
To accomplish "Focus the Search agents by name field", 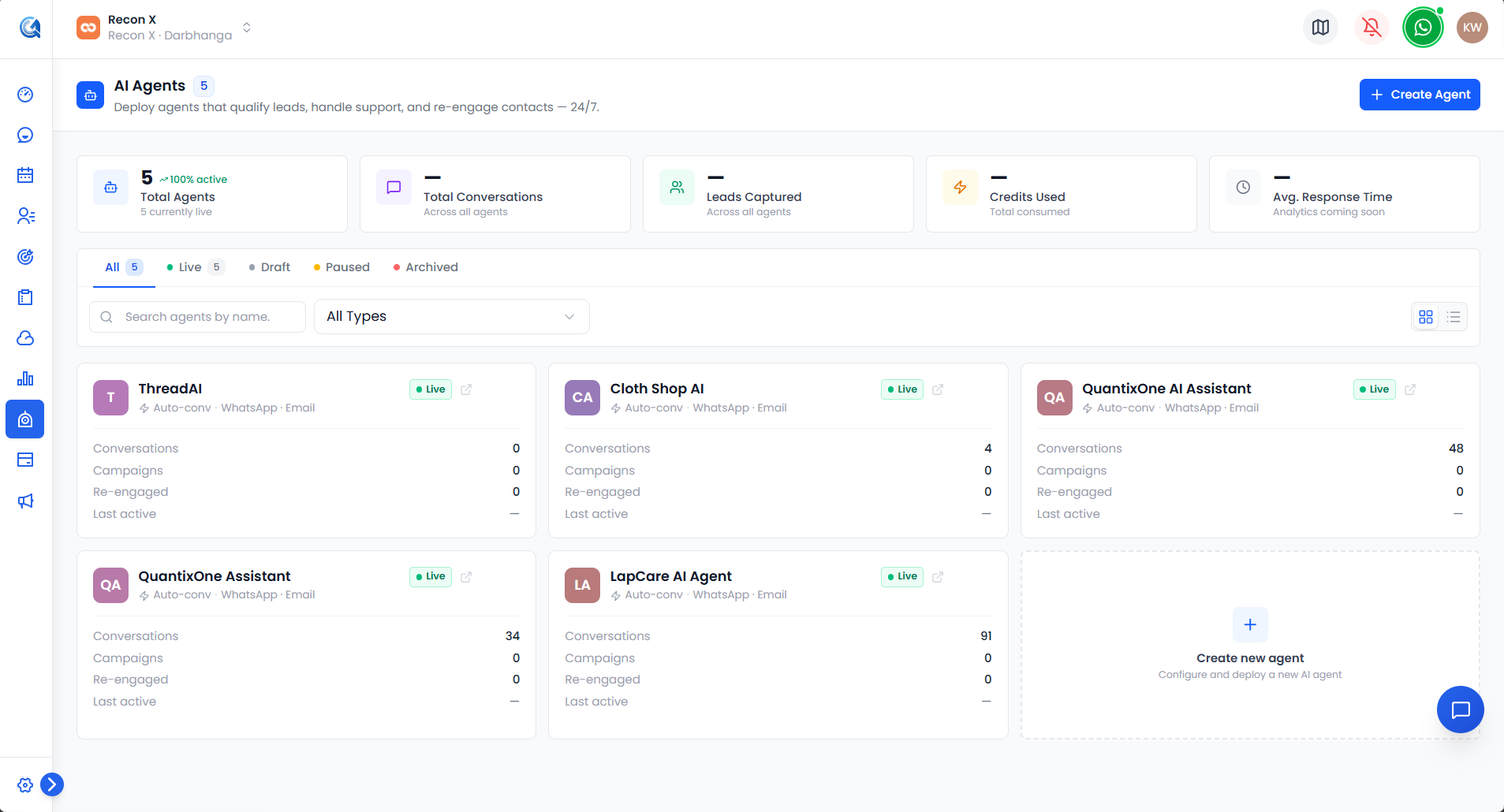I will pyautogui.click(x=197, y=317).
